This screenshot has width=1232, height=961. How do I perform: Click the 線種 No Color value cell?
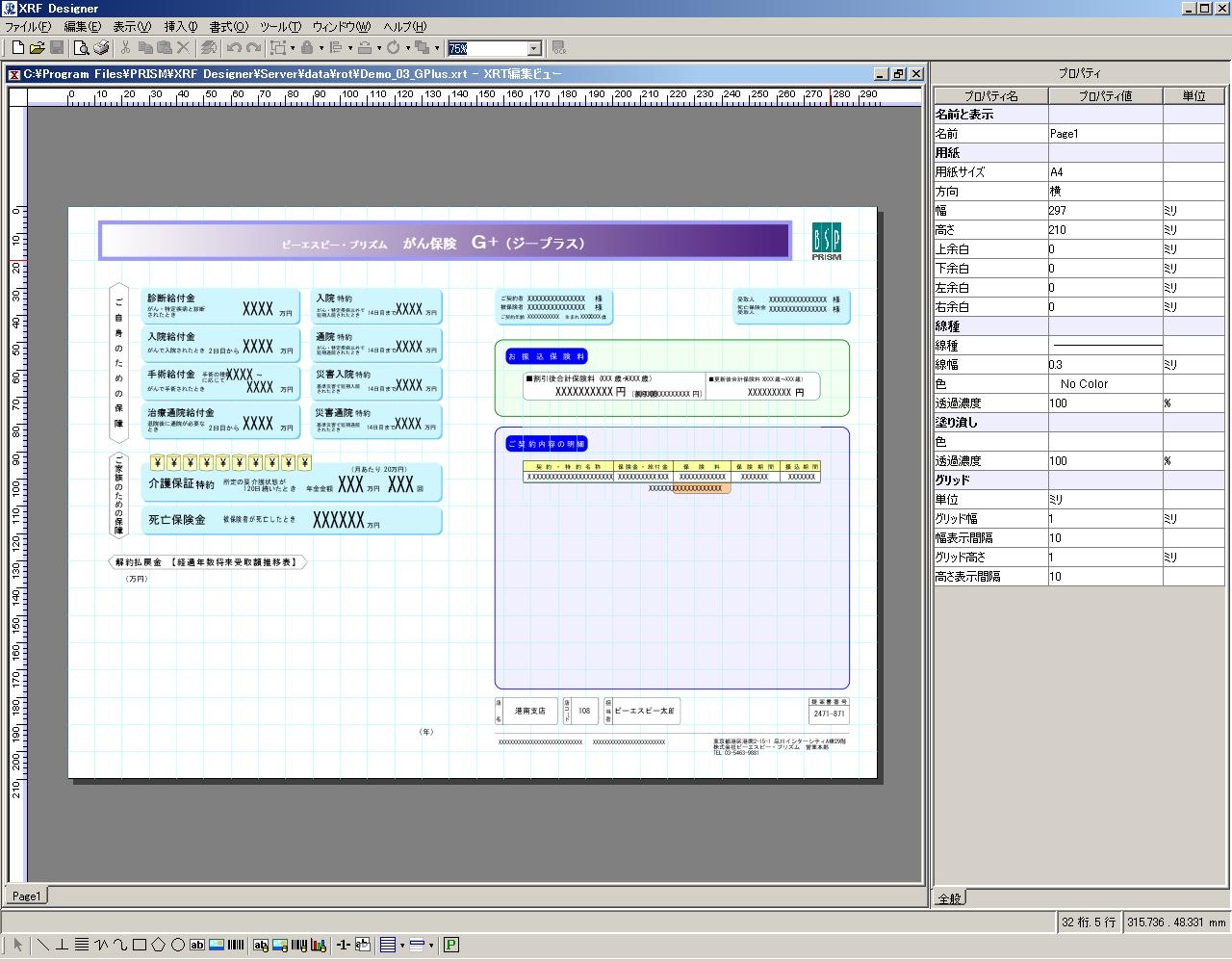click(1105, 383)
